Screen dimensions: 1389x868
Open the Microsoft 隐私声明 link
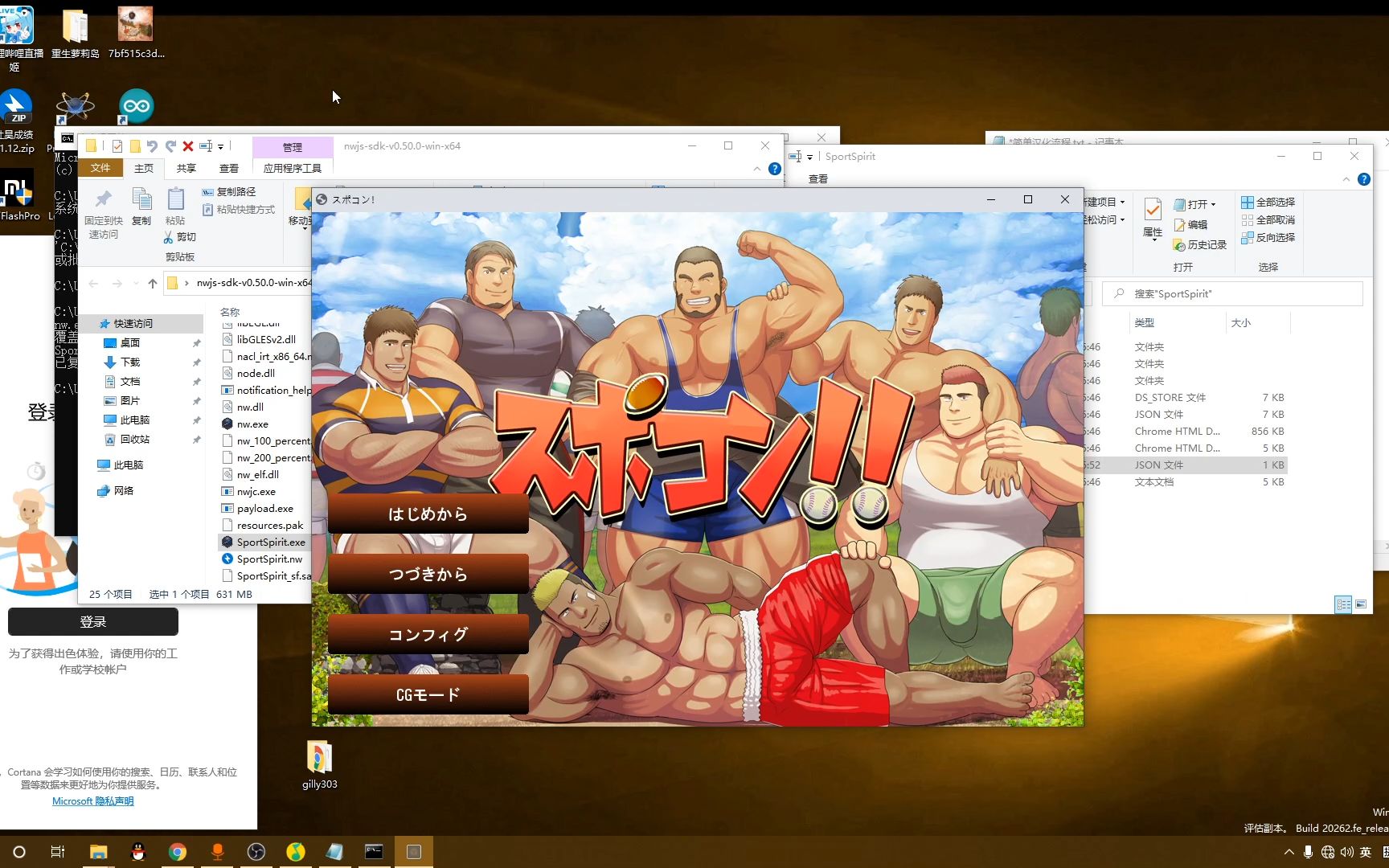point(92,801)
